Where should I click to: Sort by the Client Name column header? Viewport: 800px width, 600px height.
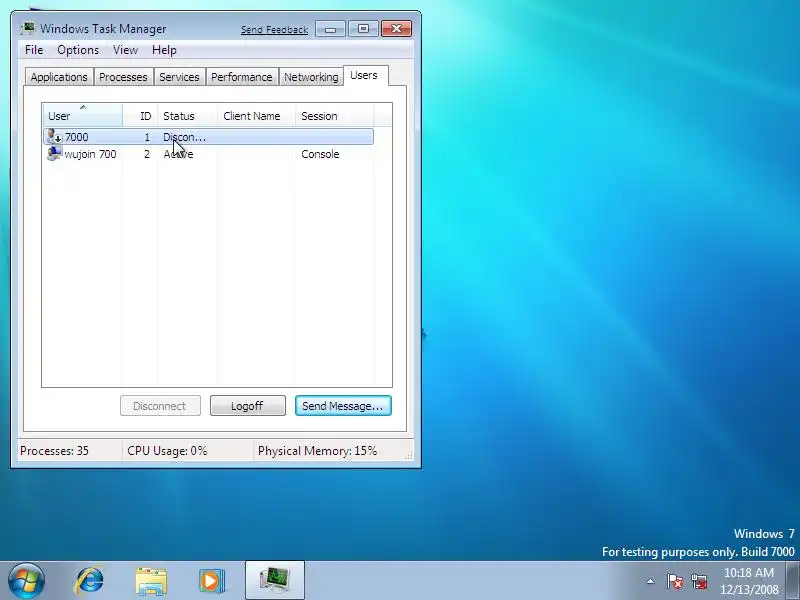tap(257, 116)
